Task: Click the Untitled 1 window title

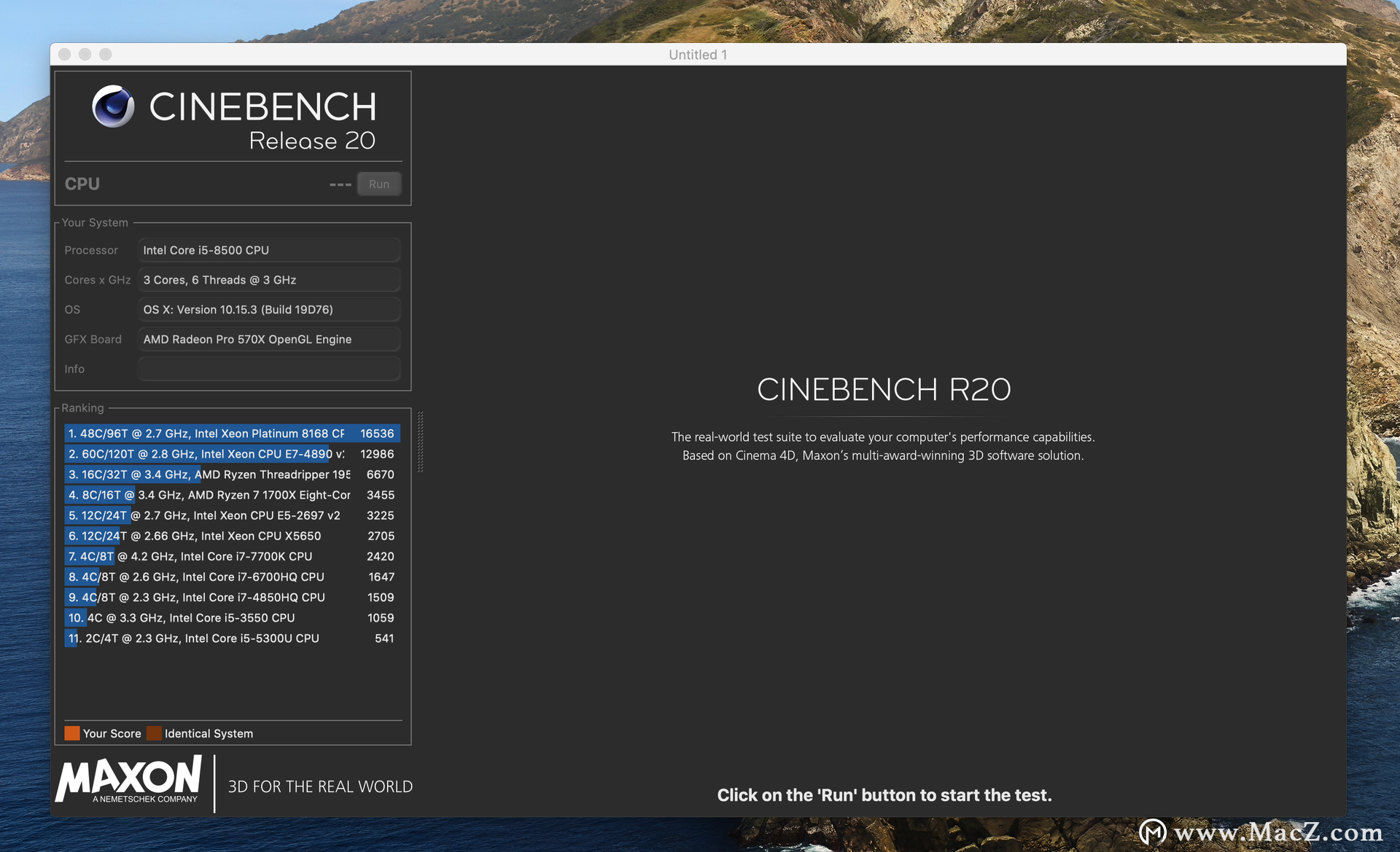Action: click(698, 55)
